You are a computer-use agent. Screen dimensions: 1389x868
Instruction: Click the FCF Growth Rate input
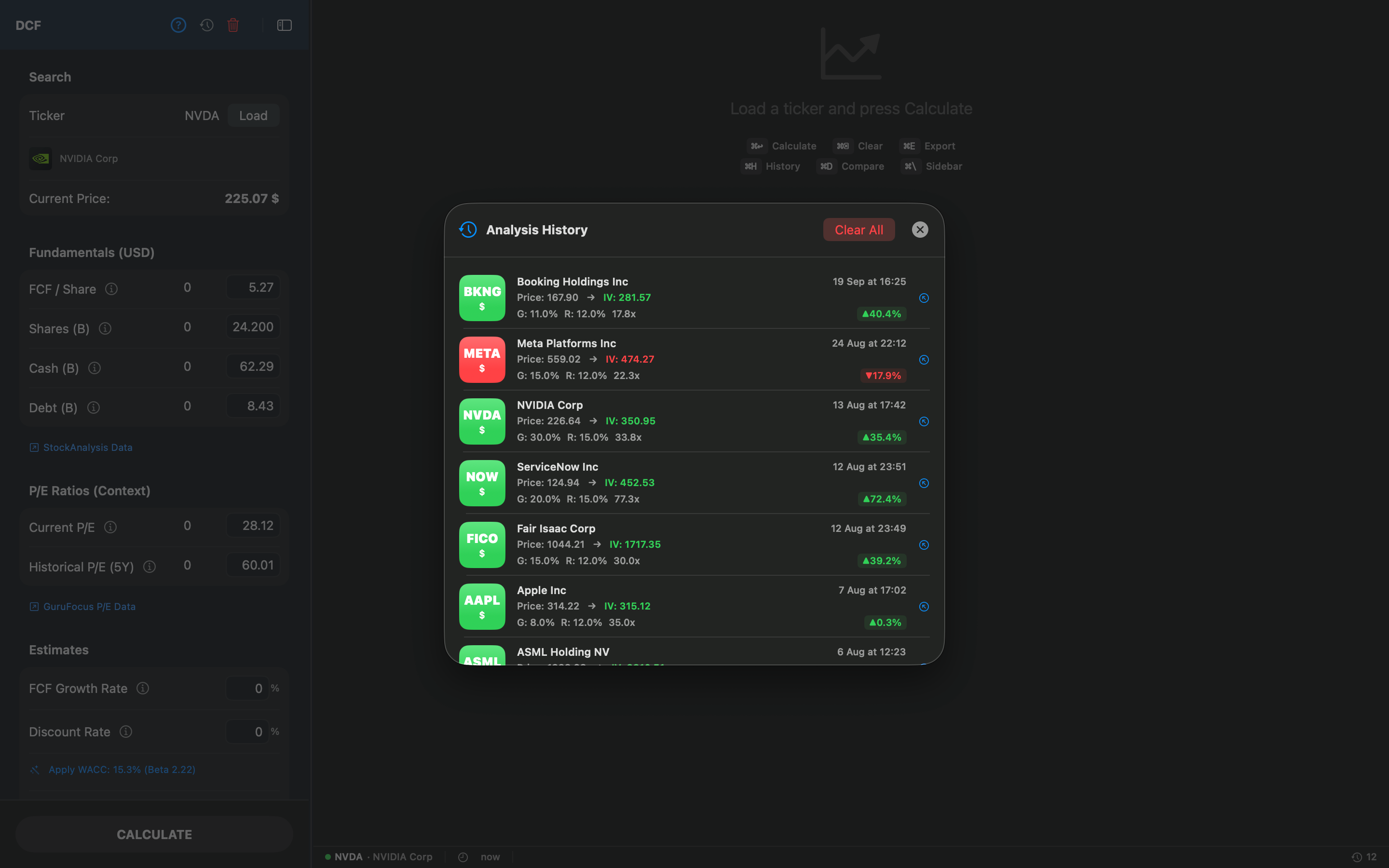pos(247,688)
